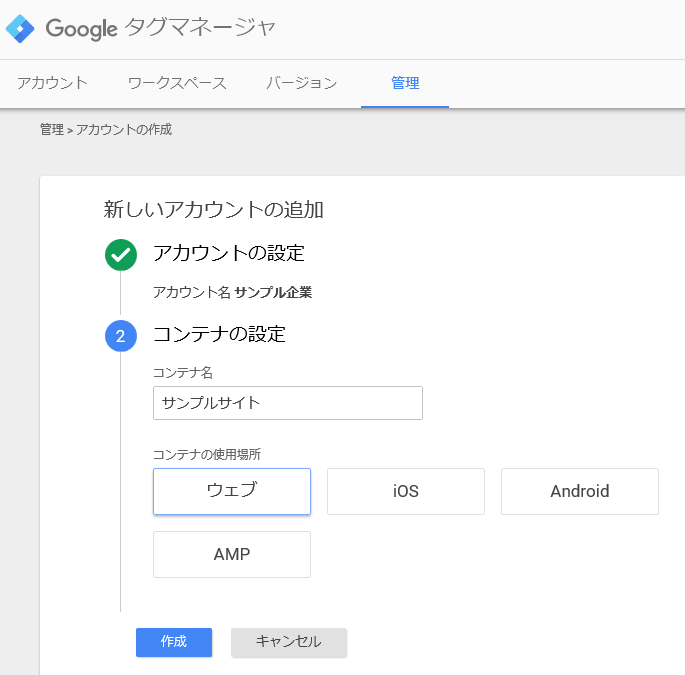Click the コンテナ名 field label
Viewport: 685px width, 675px height.
(x=183, y=373)
